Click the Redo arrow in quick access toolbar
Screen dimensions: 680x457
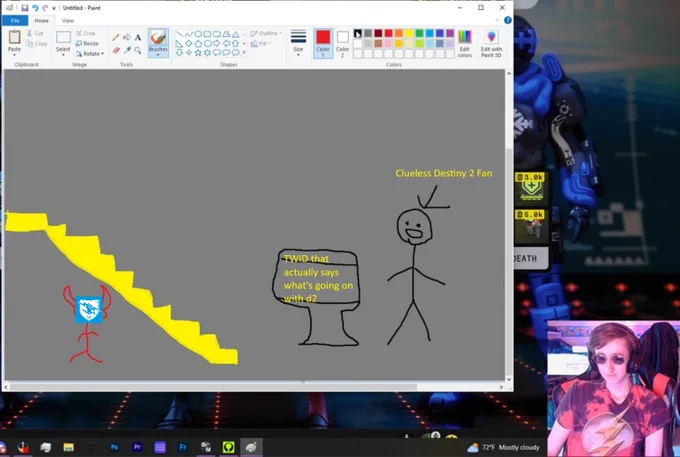[45, 8]
